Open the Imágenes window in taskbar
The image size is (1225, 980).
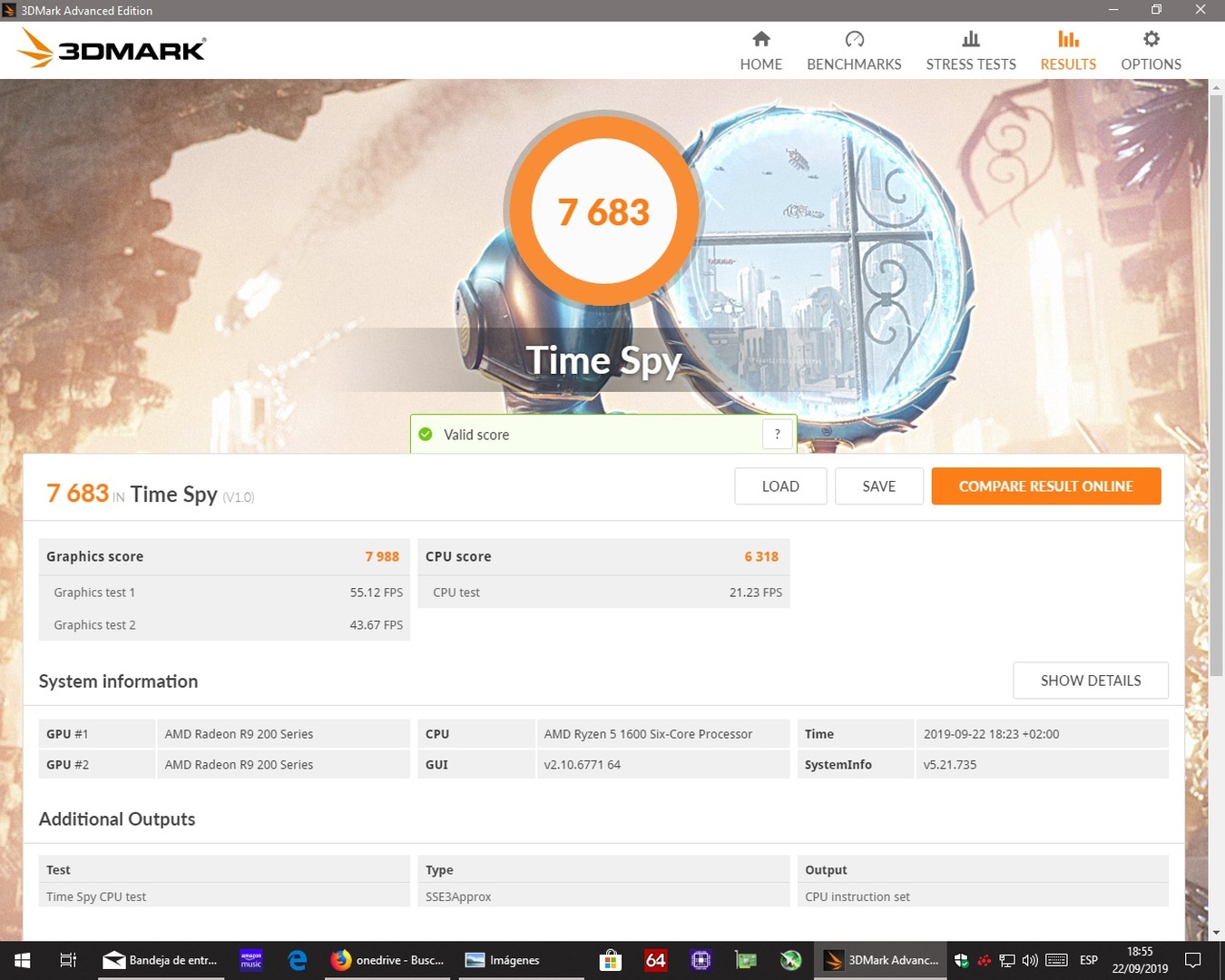(520, 960)
